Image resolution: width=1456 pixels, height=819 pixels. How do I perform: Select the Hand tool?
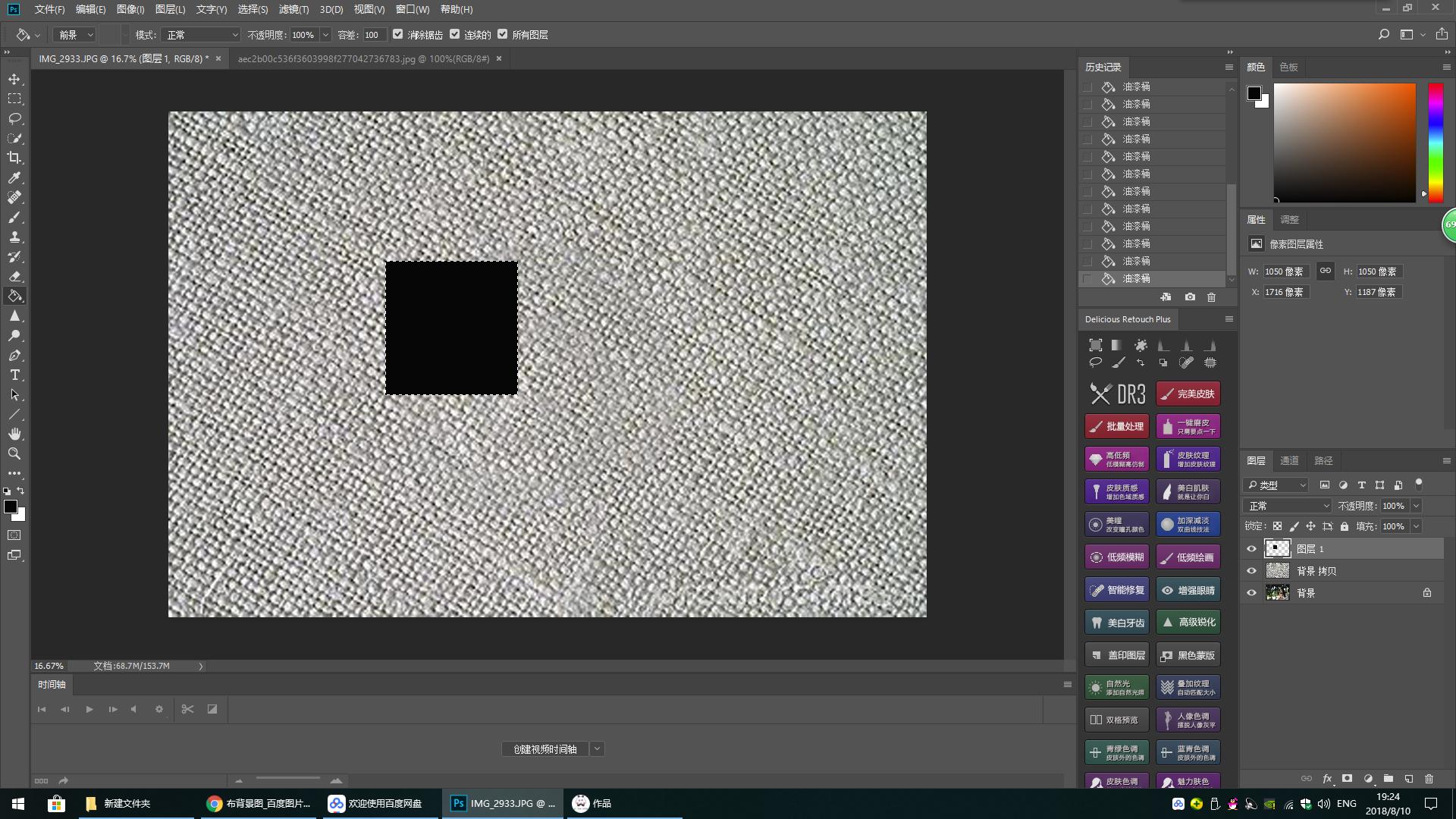[14, 434]
